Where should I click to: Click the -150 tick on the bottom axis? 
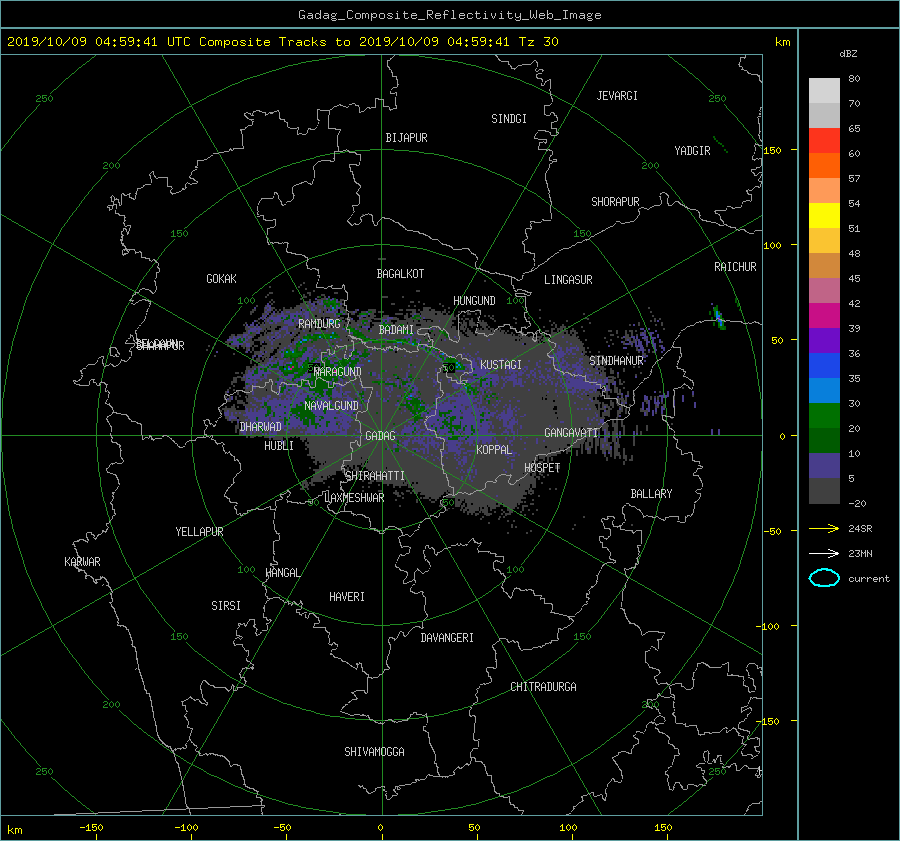pyautogui.click(x=91, y=827)
